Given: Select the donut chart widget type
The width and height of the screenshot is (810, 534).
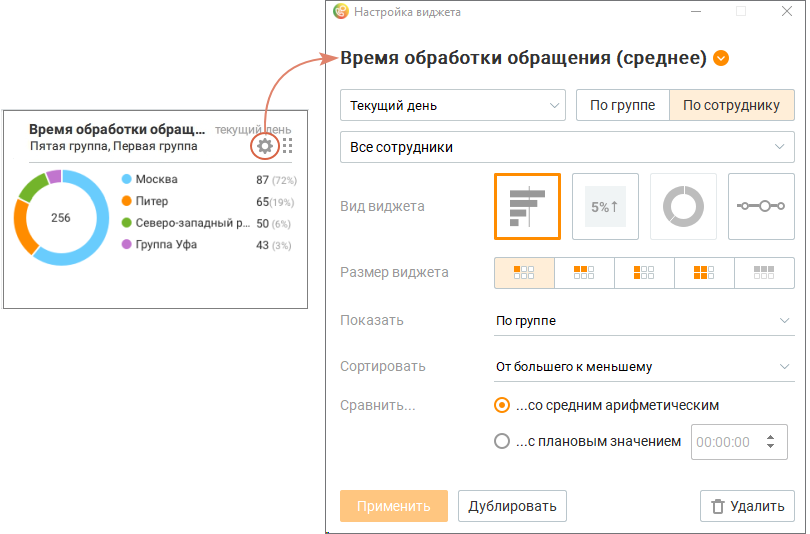Looking at the screenshot, I should (x=683, y=207).
